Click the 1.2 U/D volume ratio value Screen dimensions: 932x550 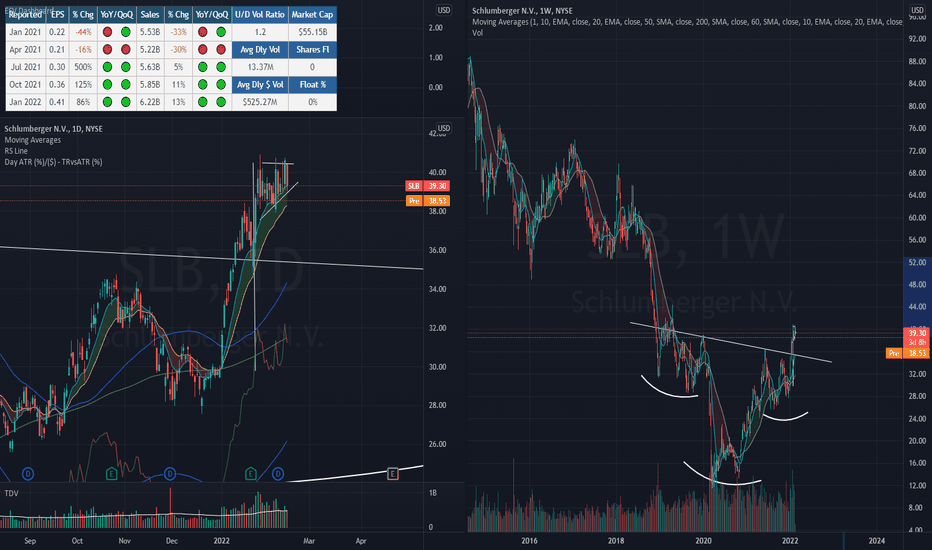click(x=260, y=32)
